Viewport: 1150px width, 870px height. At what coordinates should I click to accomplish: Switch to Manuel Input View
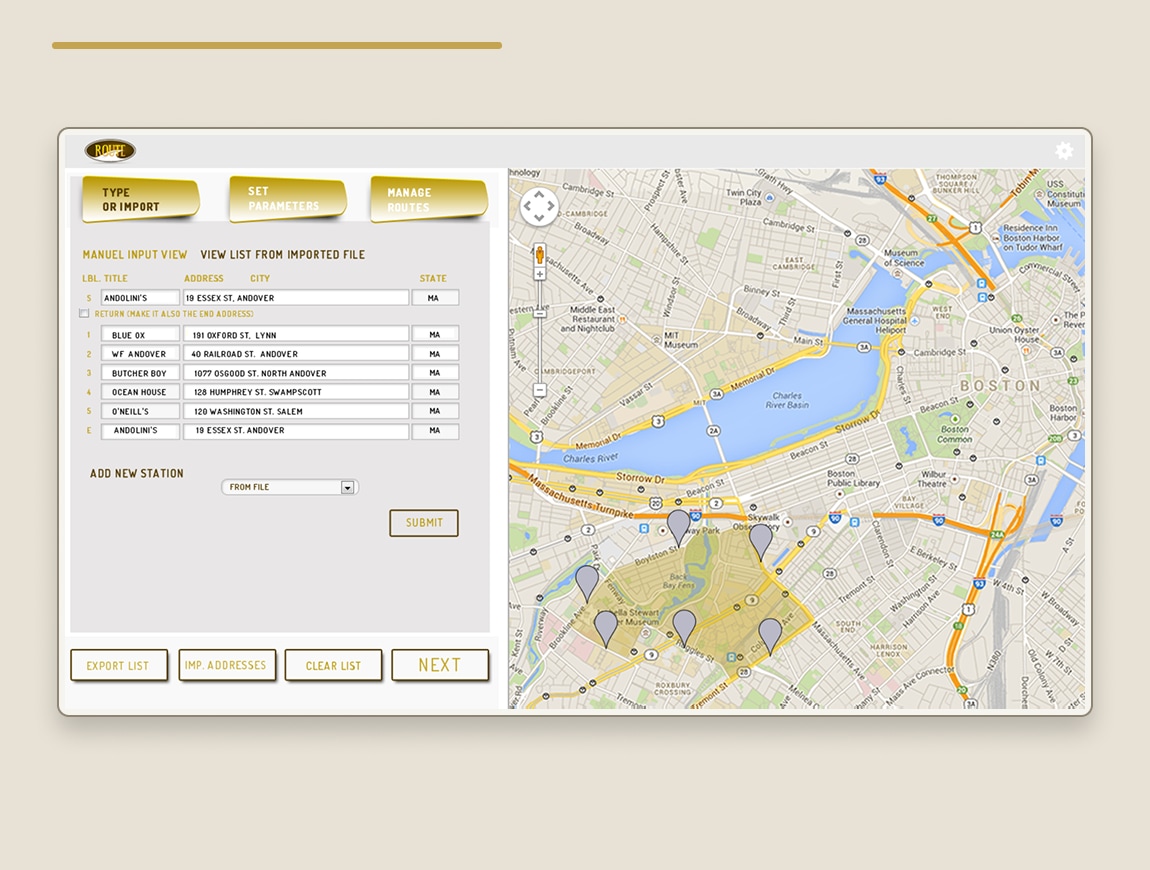point(135,255)
